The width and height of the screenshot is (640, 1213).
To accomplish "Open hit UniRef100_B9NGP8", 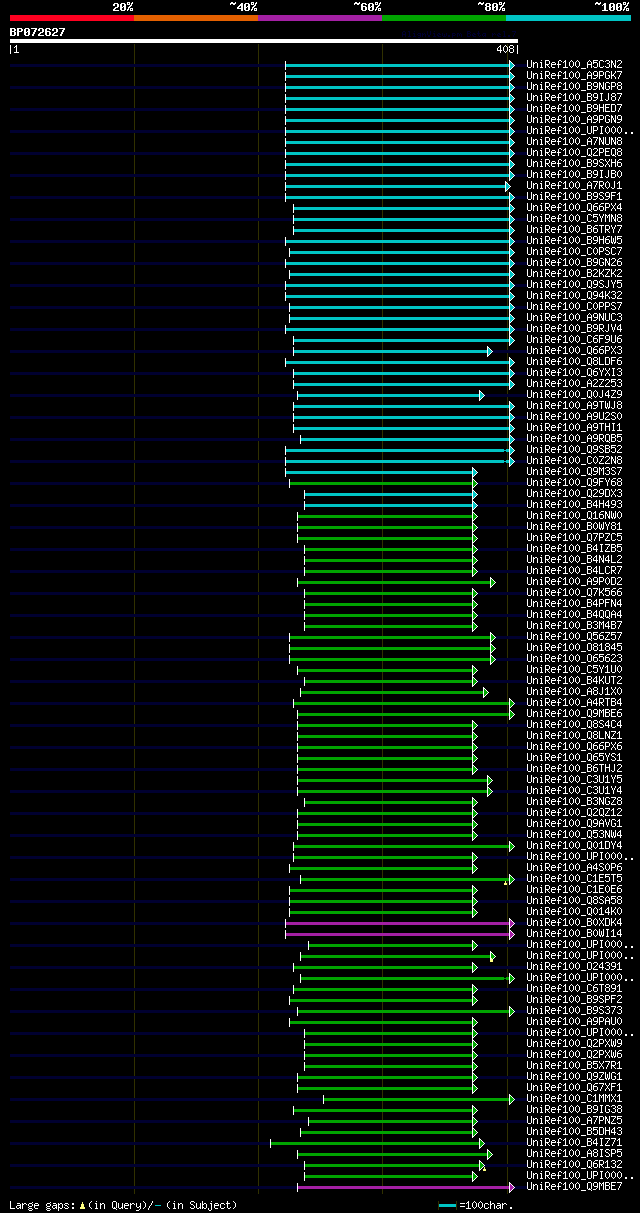I will coord(574,86).
